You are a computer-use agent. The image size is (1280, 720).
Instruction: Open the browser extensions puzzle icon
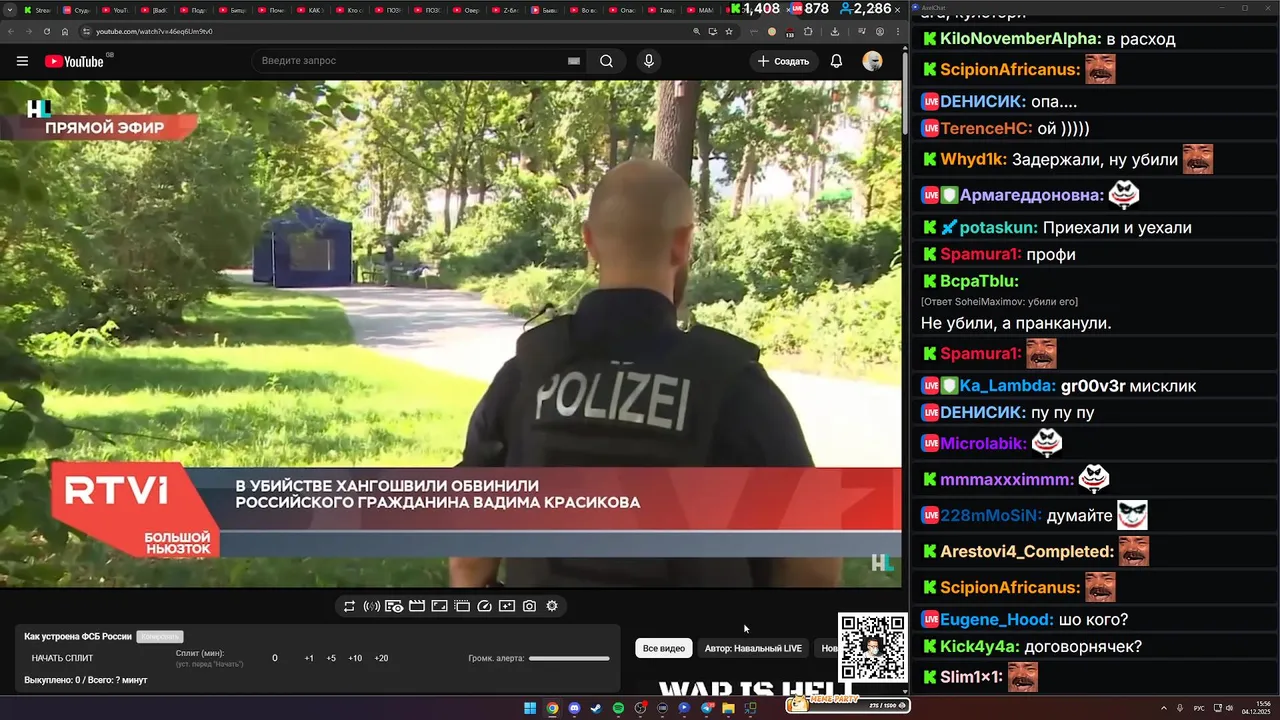click(808, 31)
